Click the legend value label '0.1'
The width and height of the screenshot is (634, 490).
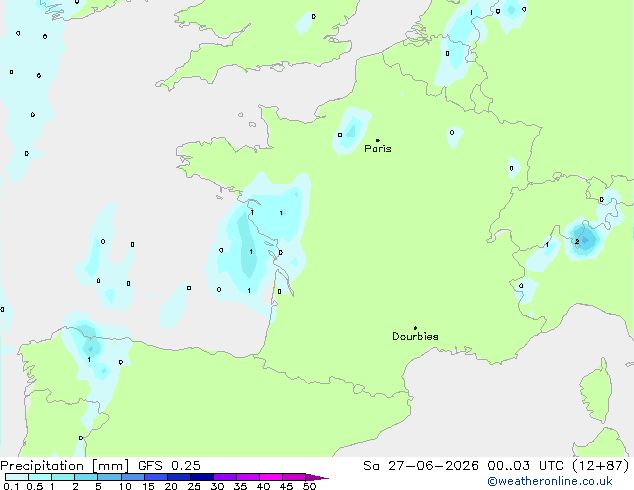click(11, 486)
